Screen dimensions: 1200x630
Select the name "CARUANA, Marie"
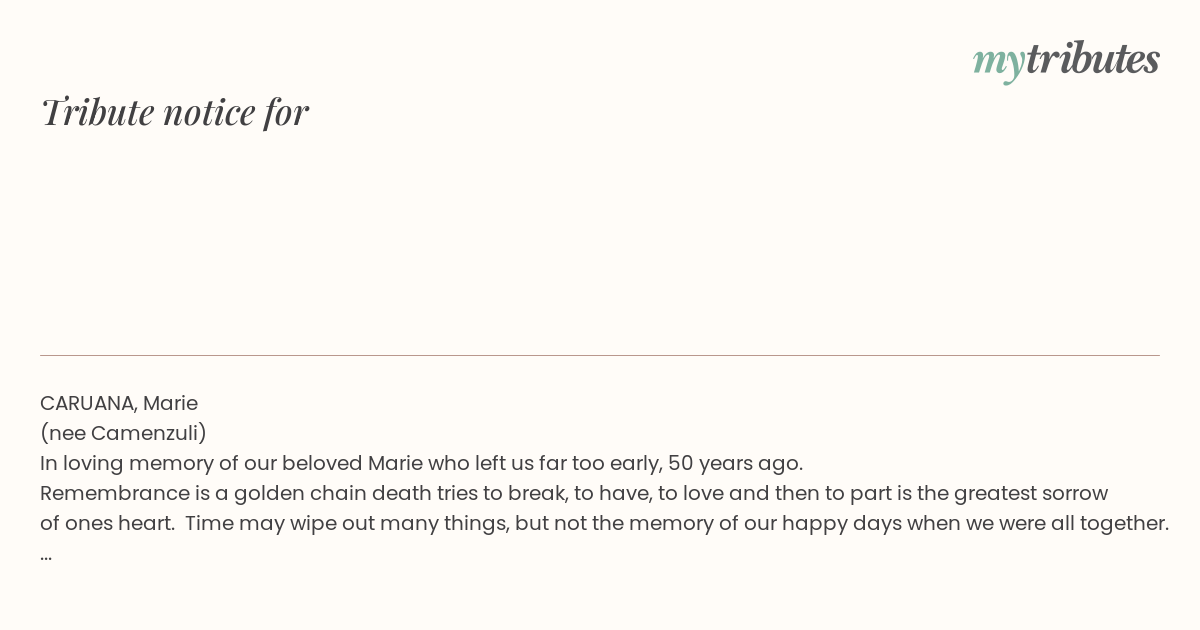point(119,403)
